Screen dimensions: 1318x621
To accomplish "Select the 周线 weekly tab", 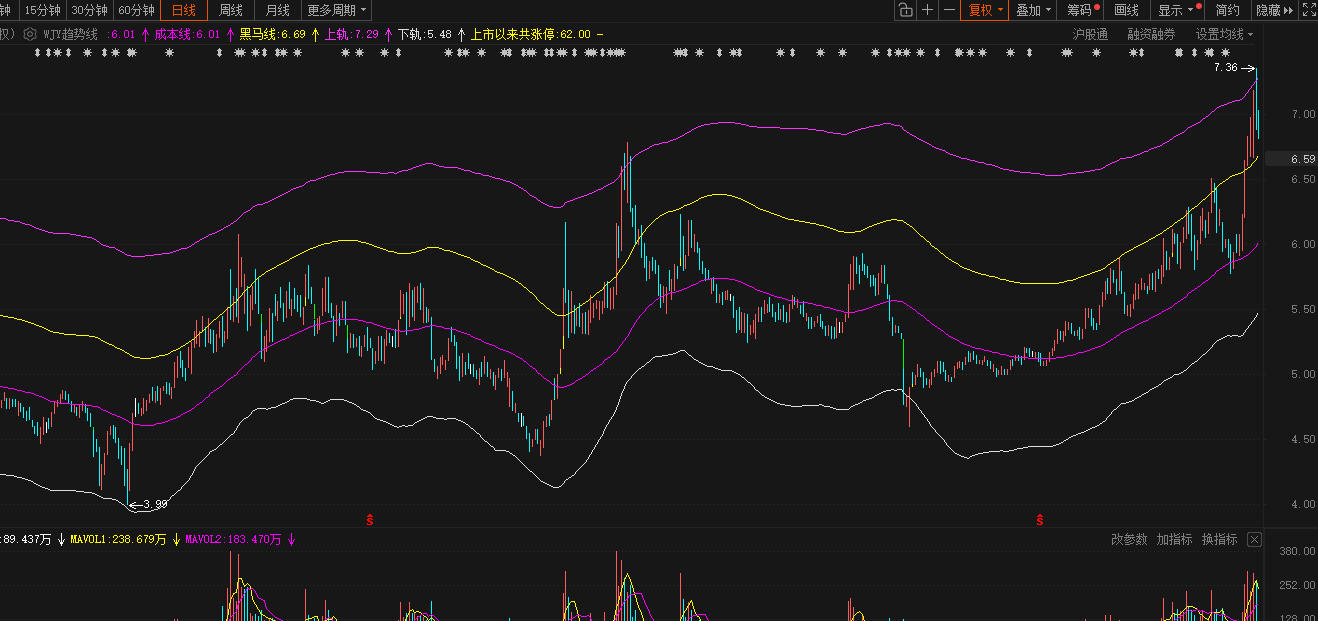I will coord(231,10).
